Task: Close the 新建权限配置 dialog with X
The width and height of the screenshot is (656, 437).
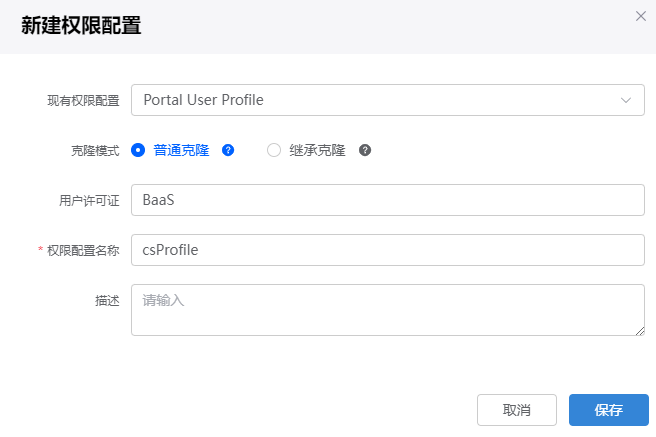Action: [641, 16]
